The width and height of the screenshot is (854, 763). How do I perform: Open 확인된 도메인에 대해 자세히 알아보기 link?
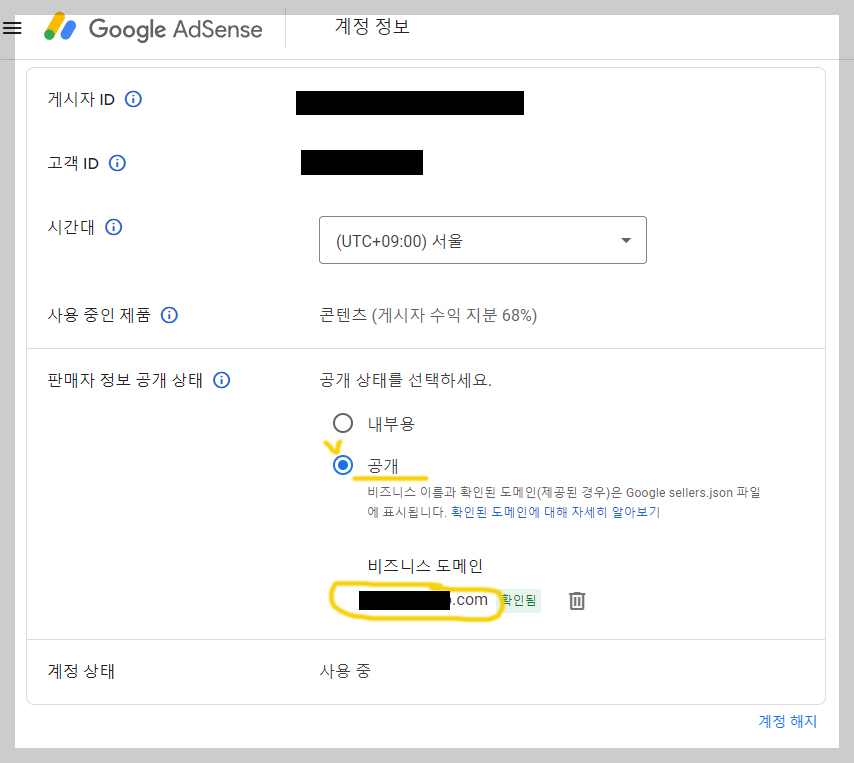555,512
